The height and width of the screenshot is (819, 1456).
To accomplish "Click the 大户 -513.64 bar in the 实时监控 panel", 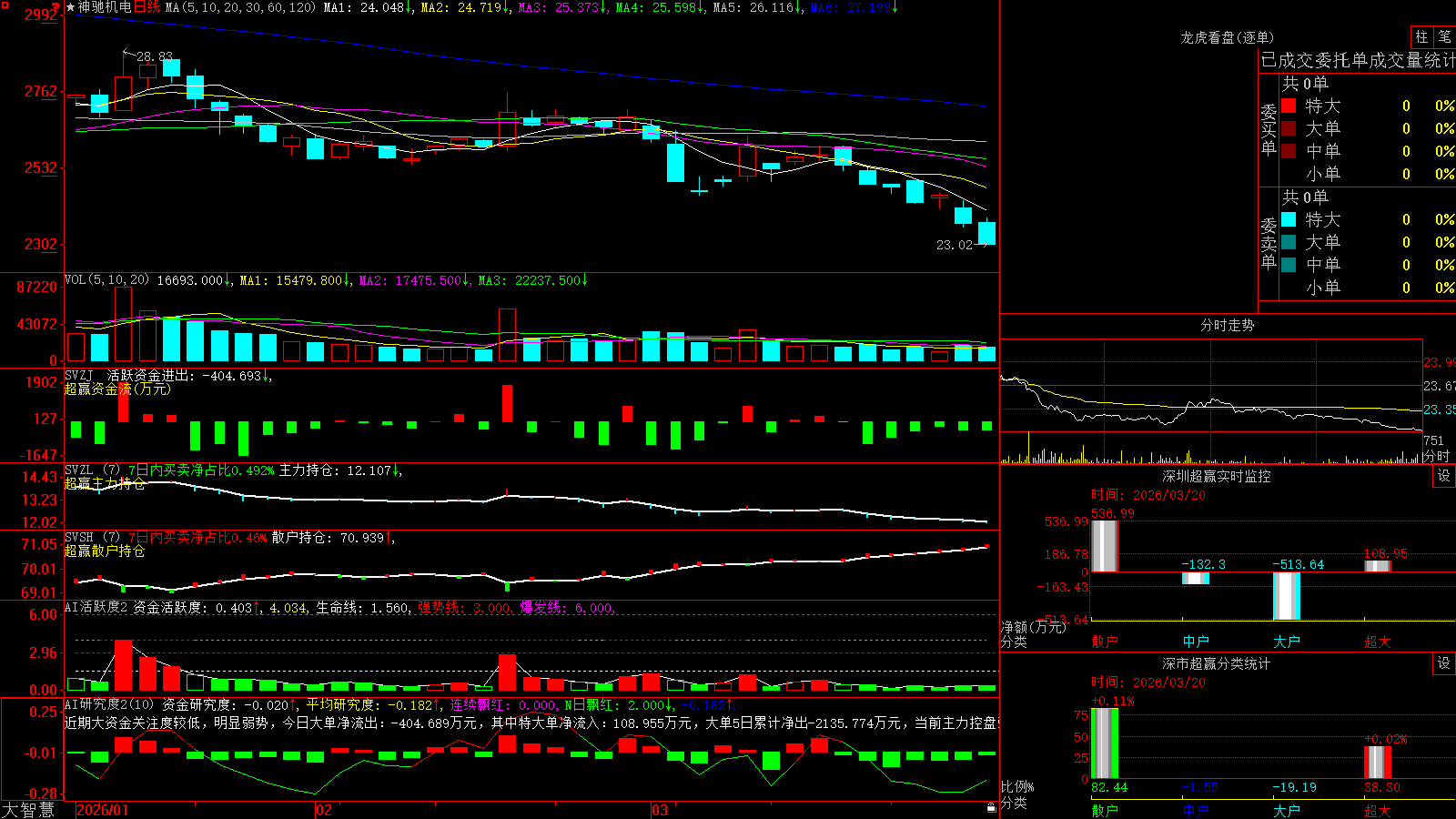I will tap(1286, 596).
